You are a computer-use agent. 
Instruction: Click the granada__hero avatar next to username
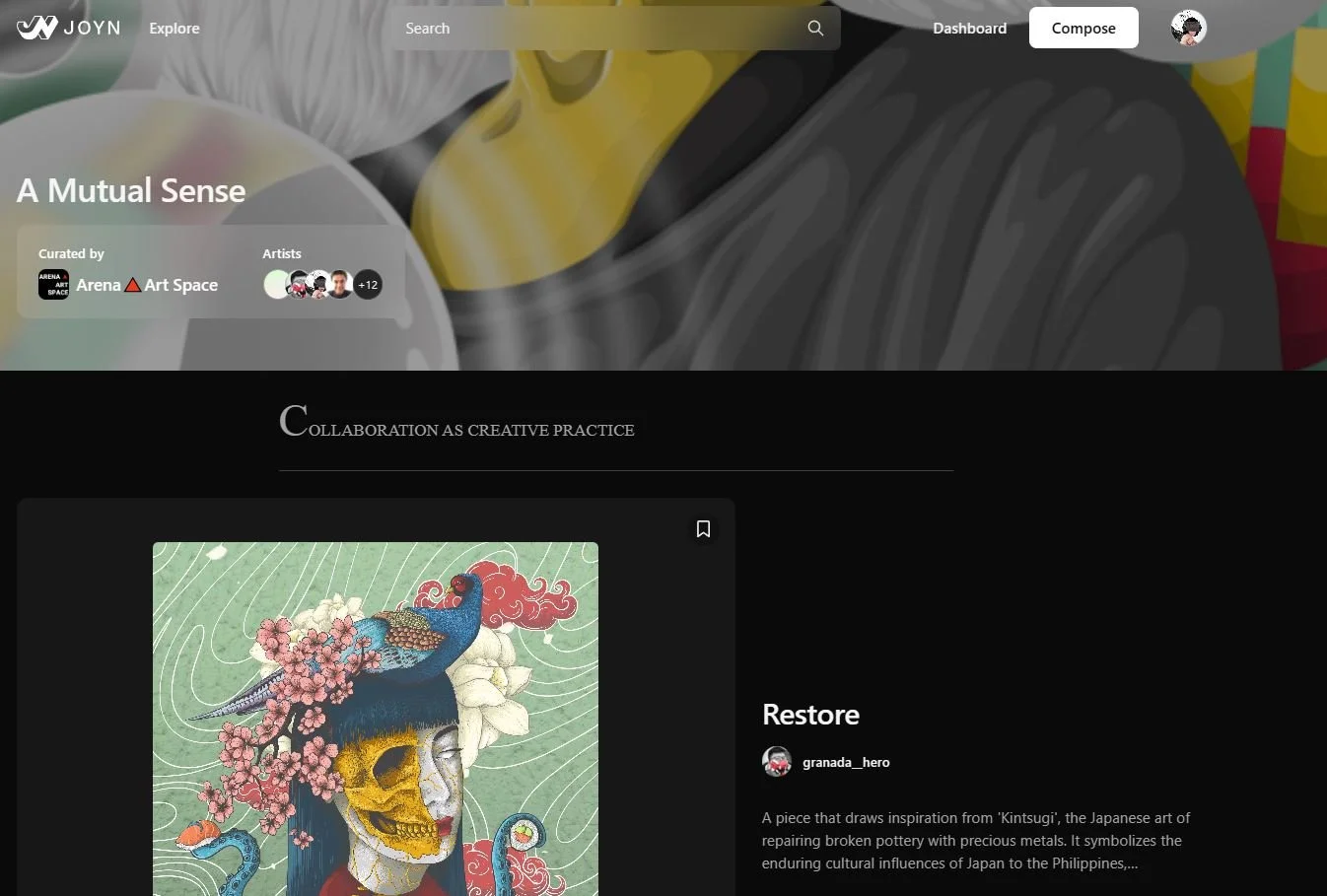(777, 762)
